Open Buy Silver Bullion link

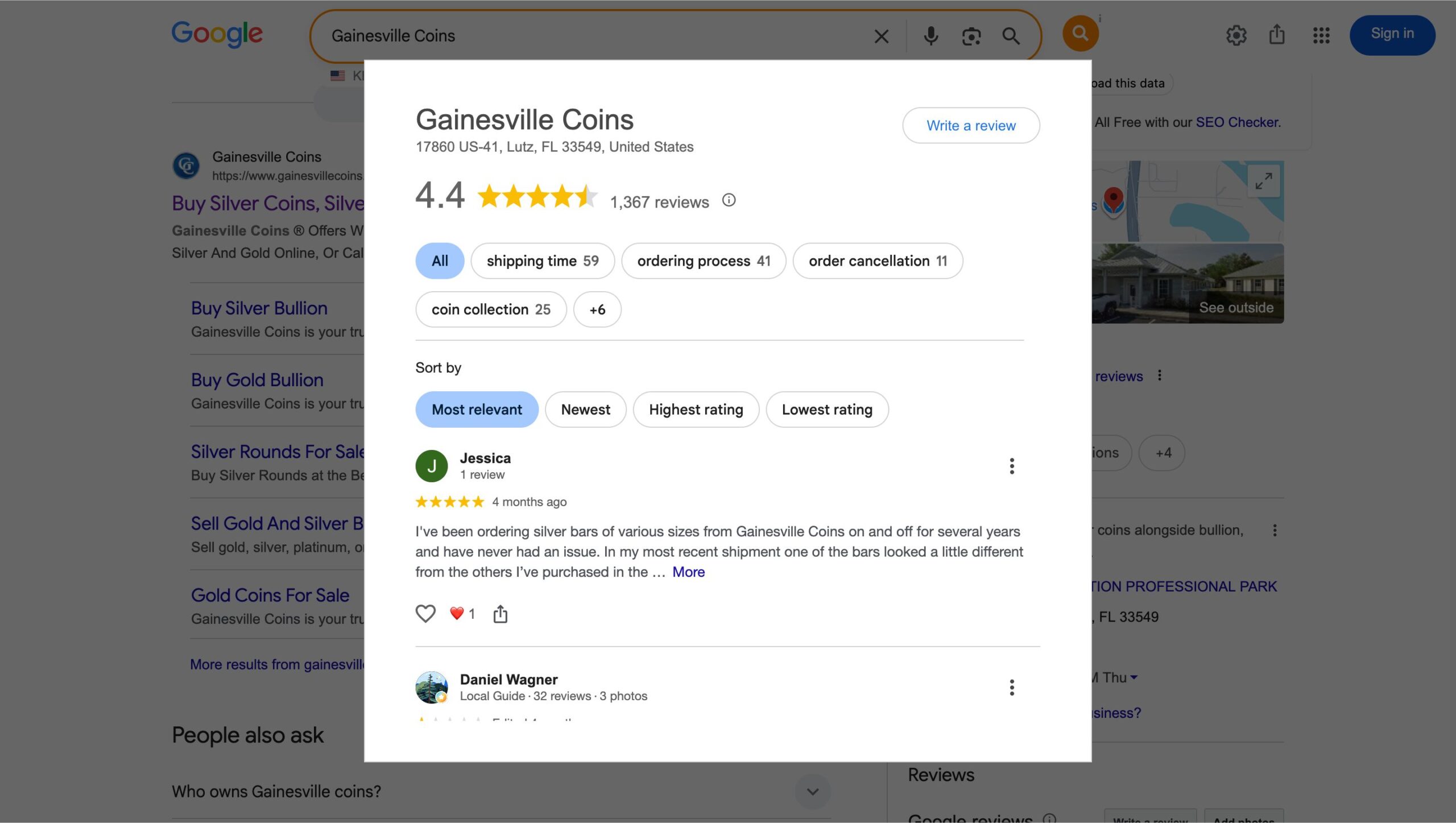259,308
